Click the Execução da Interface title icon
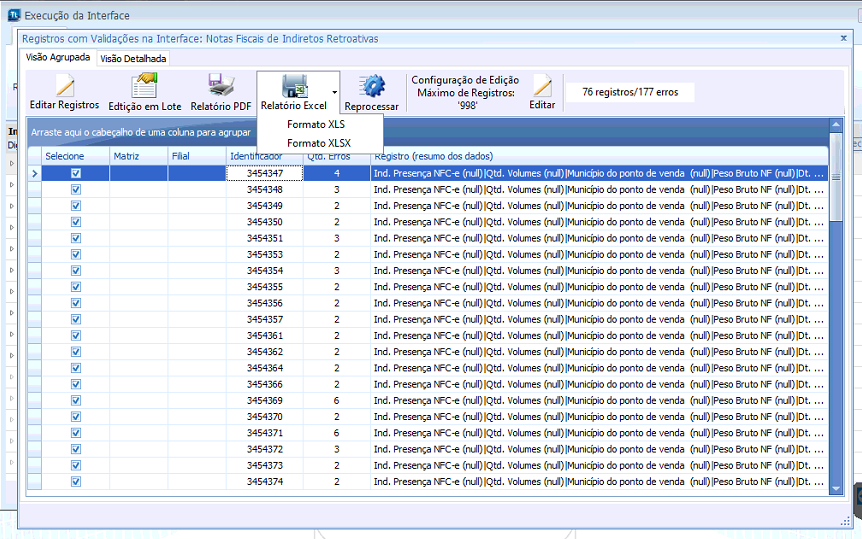This screenshot has width=862, height=539. point(13,16)
